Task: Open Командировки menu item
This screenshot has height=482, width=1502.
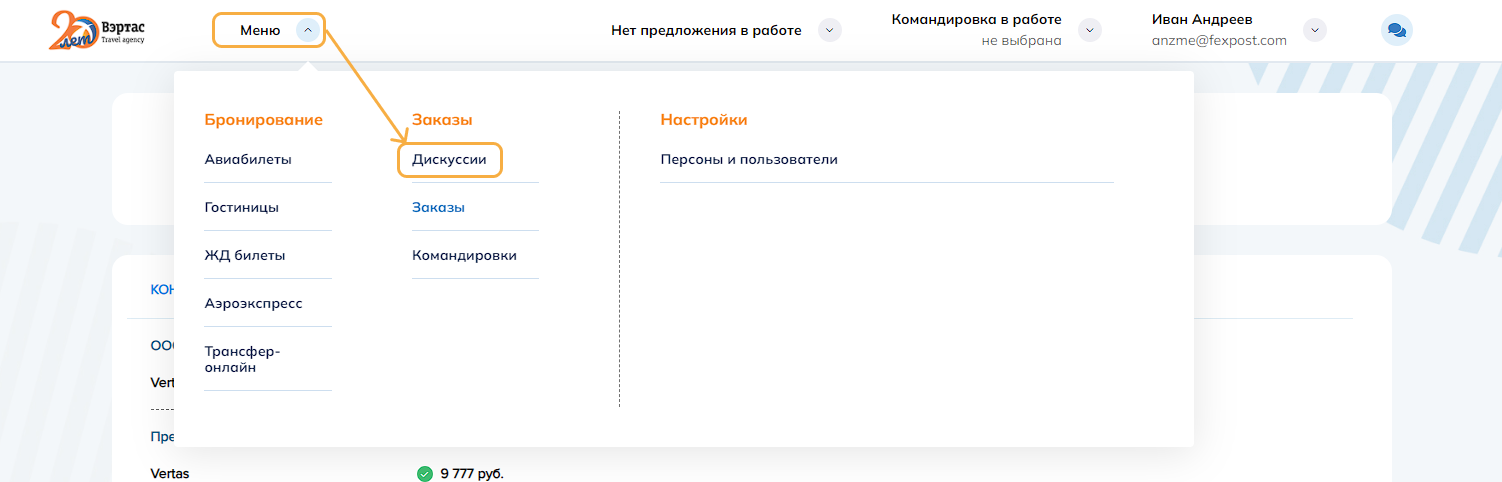Action: [x=464, y=256]
